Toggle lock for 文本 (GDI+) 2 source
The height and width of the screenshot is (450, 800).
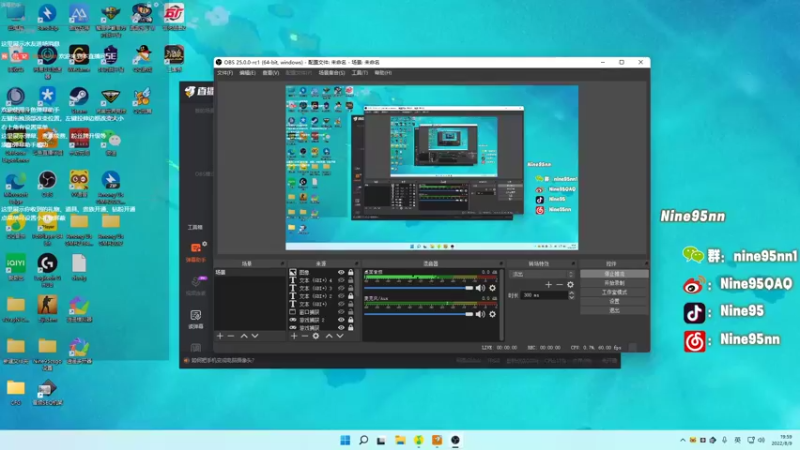coord(351,296)
